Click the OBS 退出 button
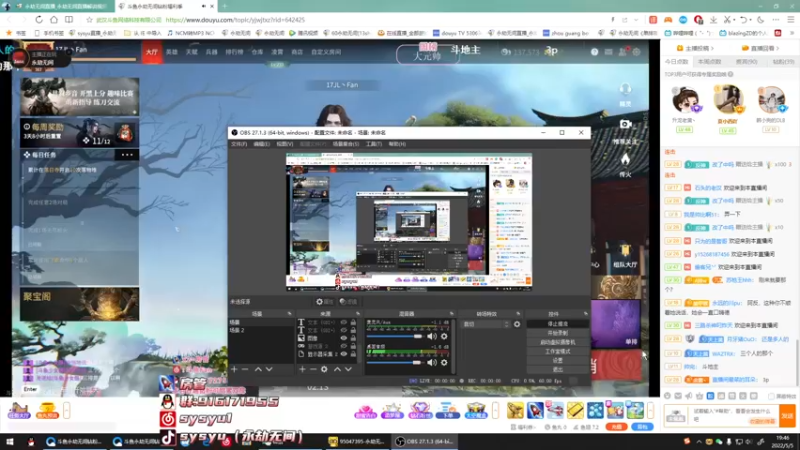This screenshot has height=450, width=800. (x=557, y=369)
